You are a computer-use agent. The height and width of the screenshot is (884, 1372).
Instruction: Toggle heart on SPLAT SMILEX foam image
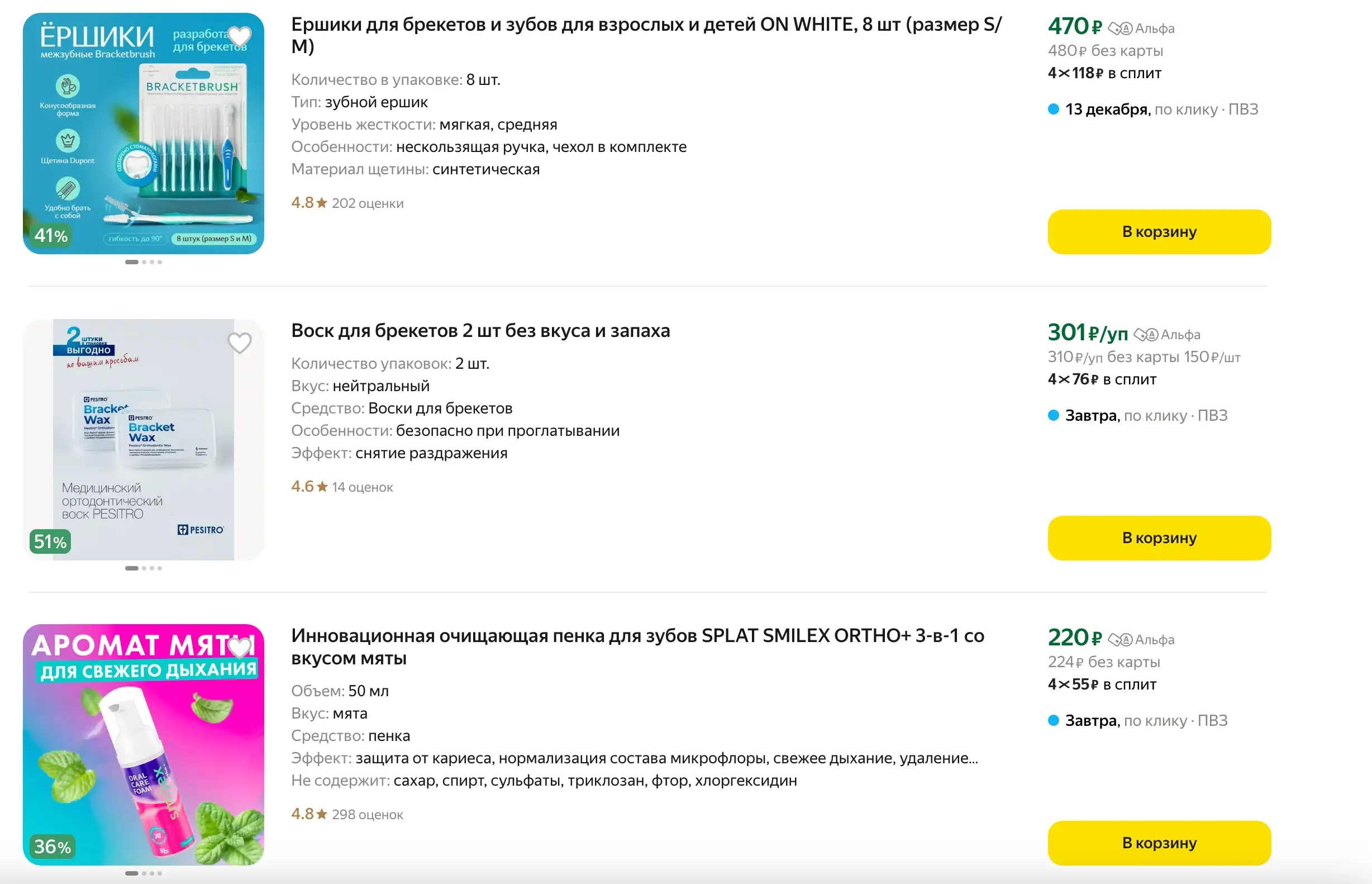tap(239, 648)
